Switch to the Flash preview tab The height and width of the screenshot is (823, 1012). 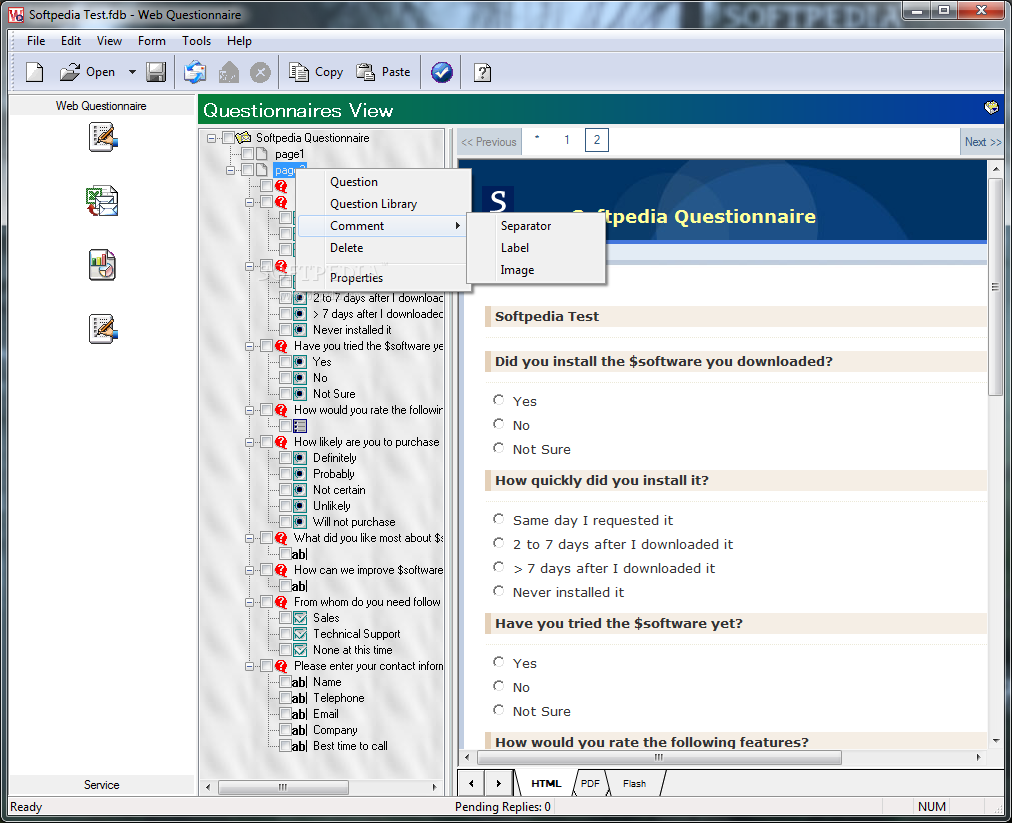[x=634, y=783]
